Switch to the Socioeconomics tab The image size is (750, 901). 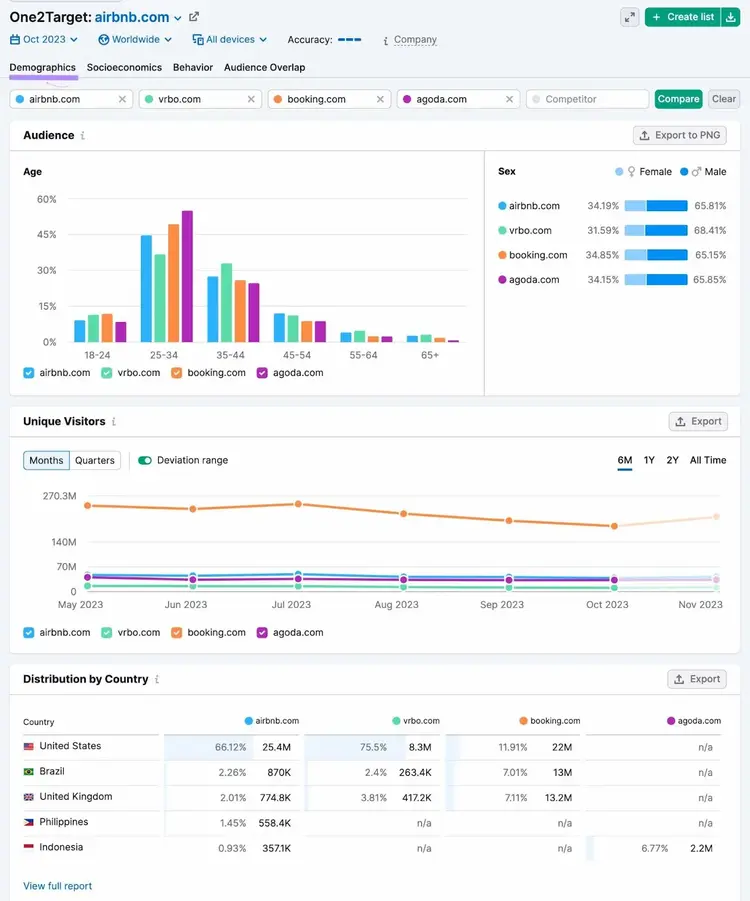pyautogui.click(x=124, y=67)
